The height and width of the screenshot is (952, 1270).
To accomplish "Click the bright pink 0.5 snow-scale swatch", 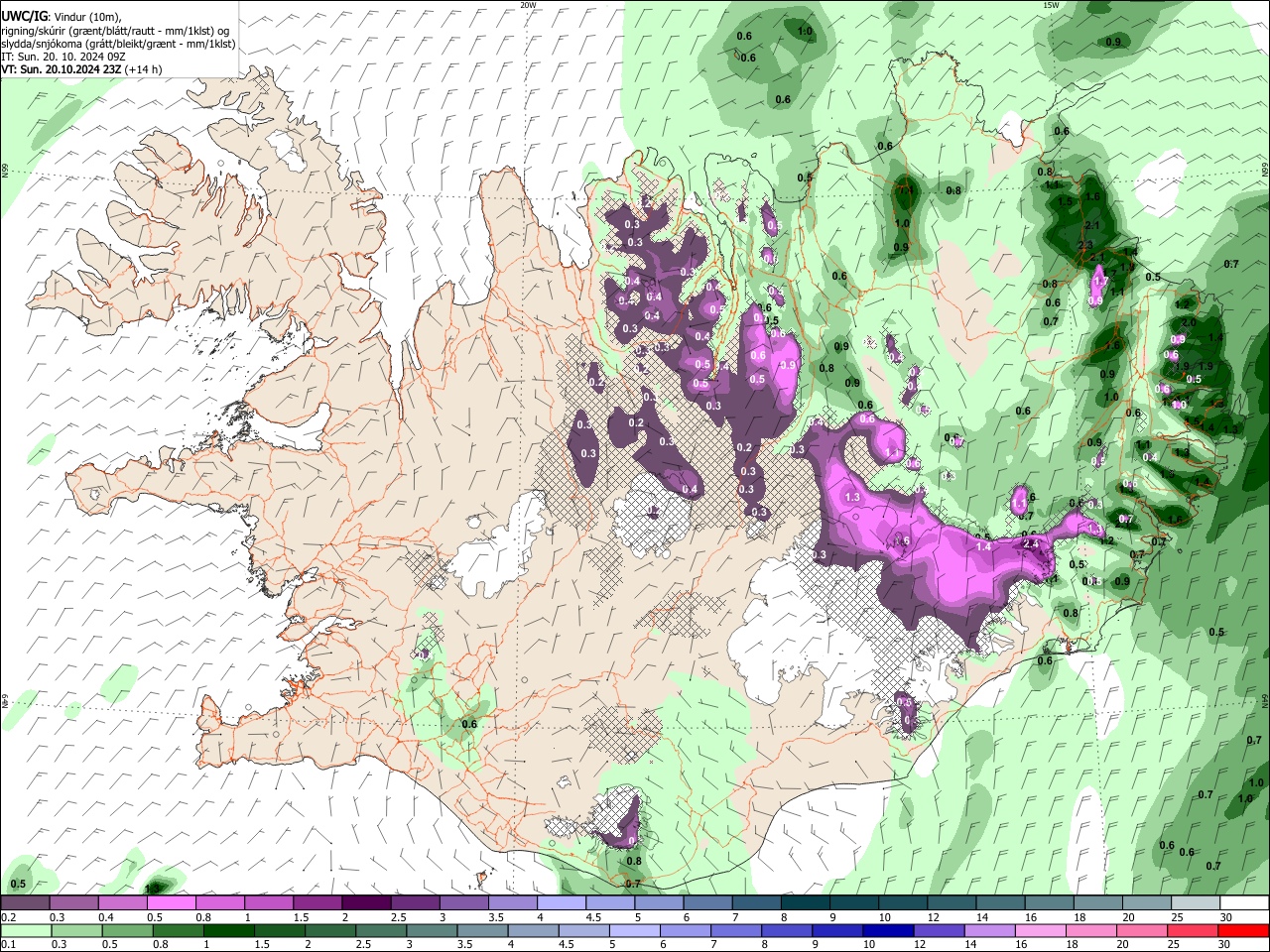I will pos(171,903).
